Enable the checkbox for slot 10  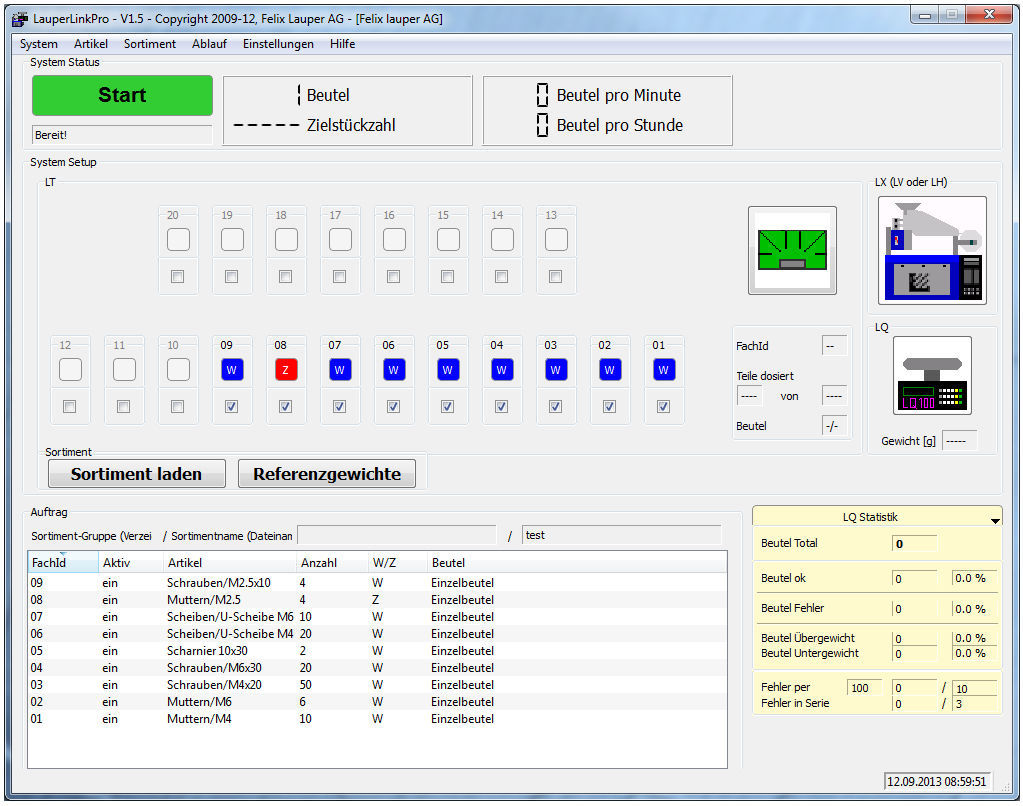point(177,407)
